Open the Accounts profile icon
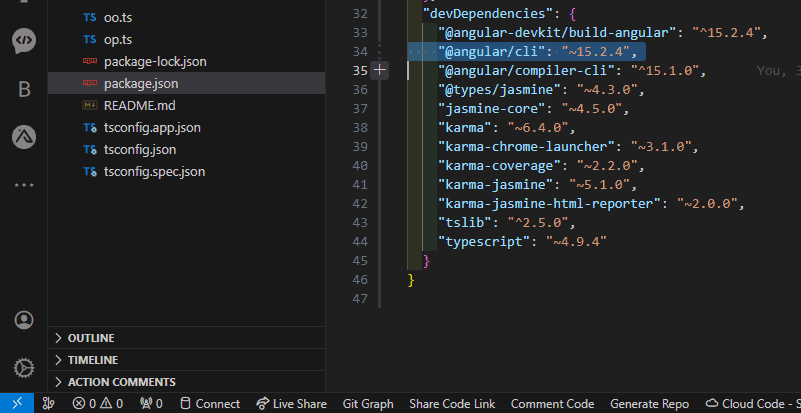This screenshot has height=413, width=801. click(x=24, y=320)
